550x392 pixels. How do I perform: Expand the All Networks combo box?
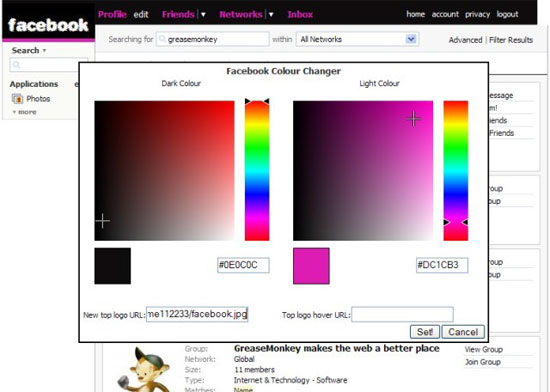pyautogui.click(x=411, y=39)
